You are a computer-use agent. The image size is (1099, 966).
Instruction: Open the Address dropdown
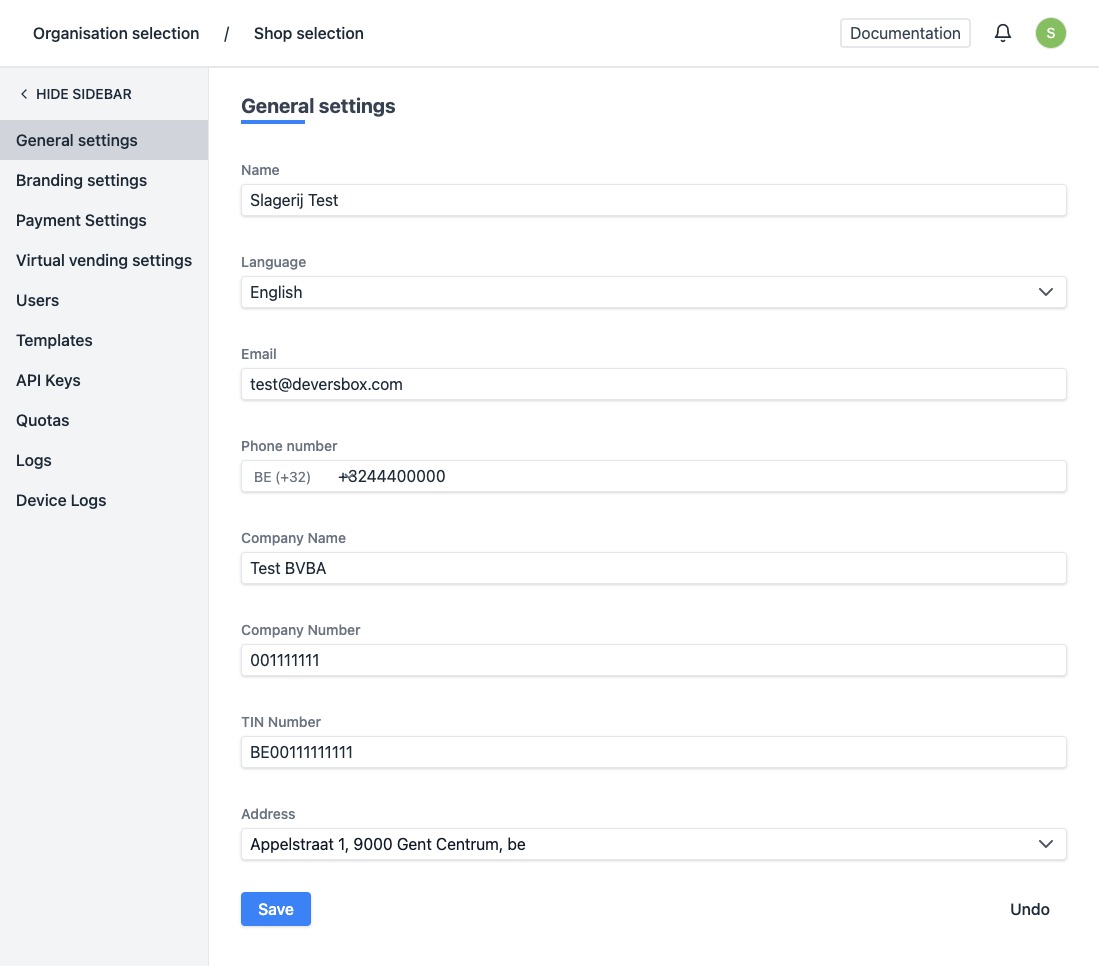(x=653, y=844)
